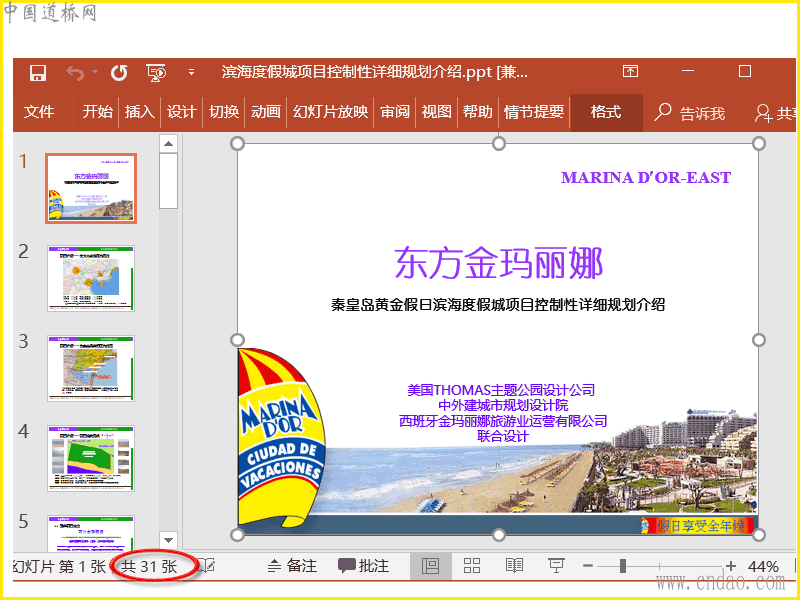Open the 切换 ribbon tab
This screenshot has width=800, height=600.
click(224, 111)
